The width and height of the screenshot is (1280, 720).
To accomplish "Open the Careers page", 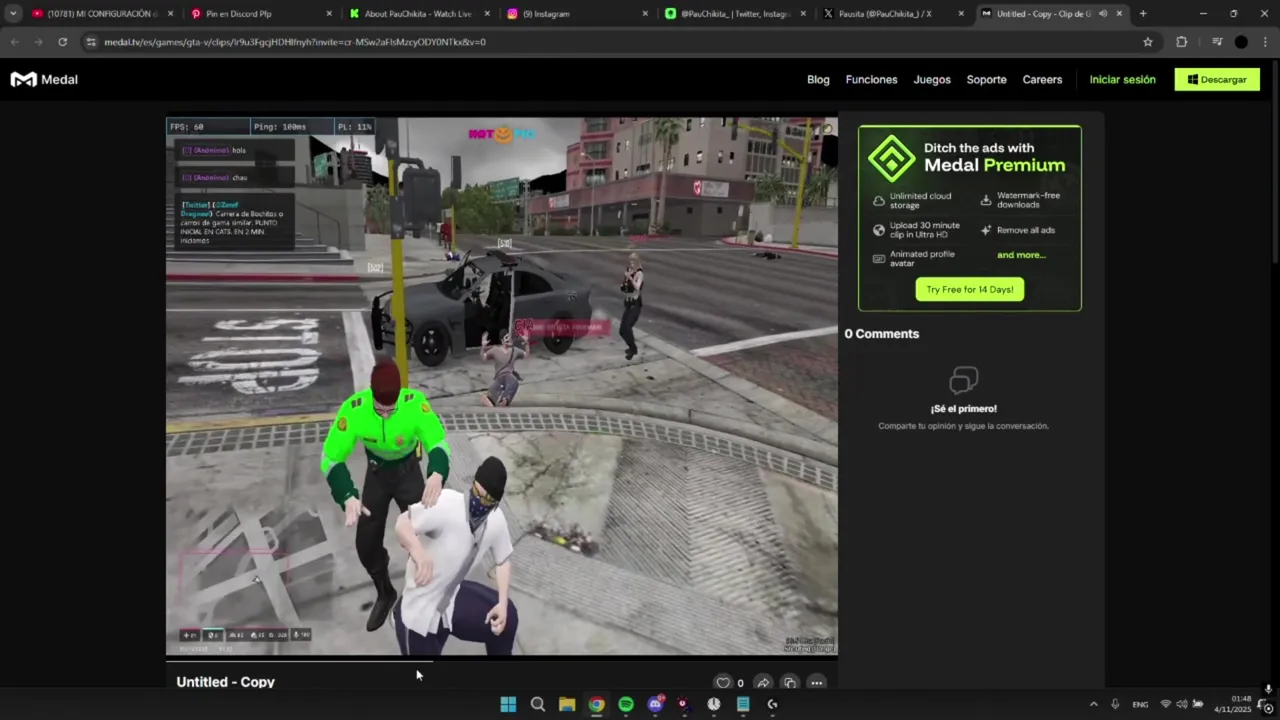I will point(1042,80).
